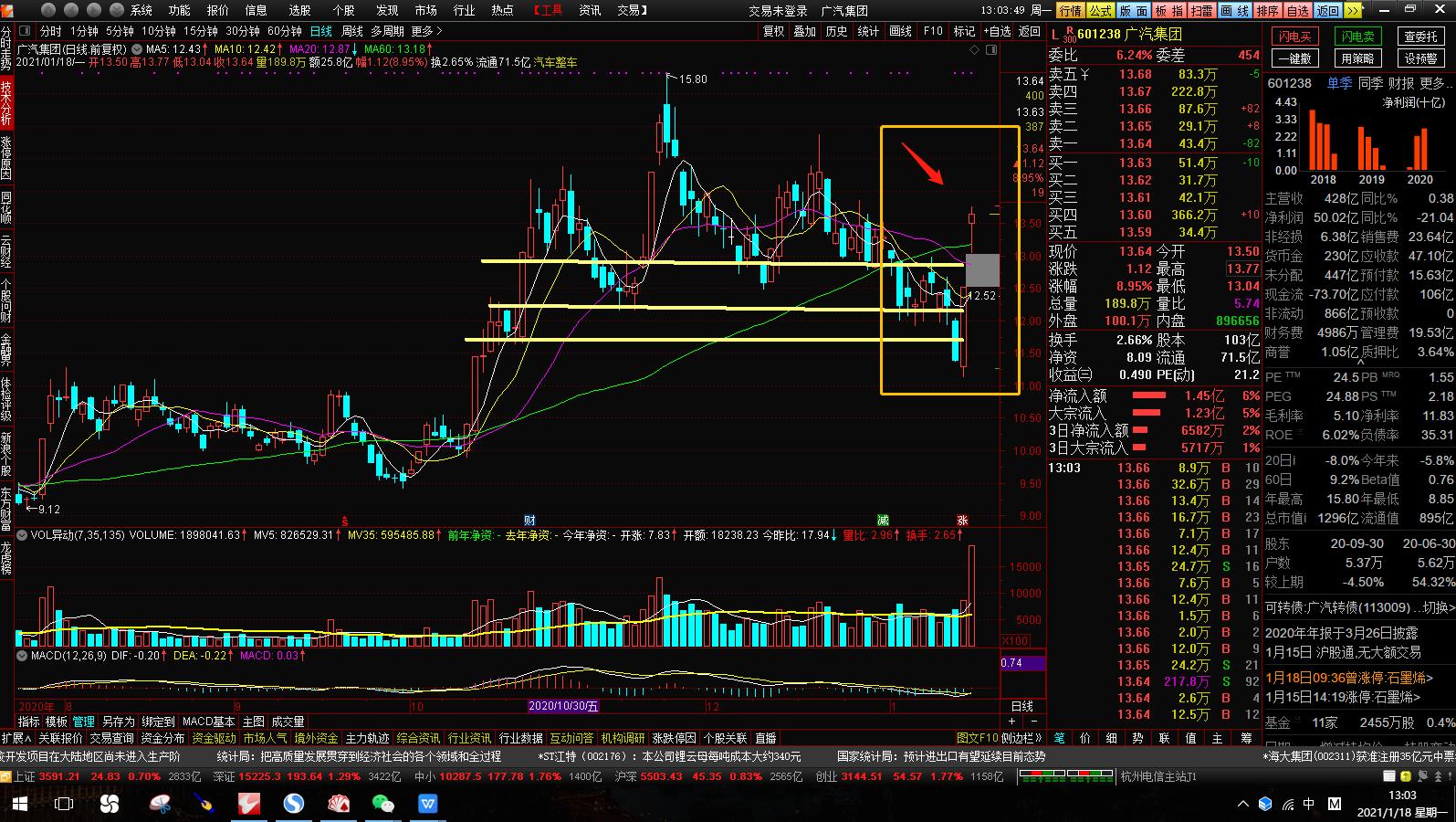Click the 设预警 alert button
The width and height of the screenshot is (1456, 822).
point(1420,58)
